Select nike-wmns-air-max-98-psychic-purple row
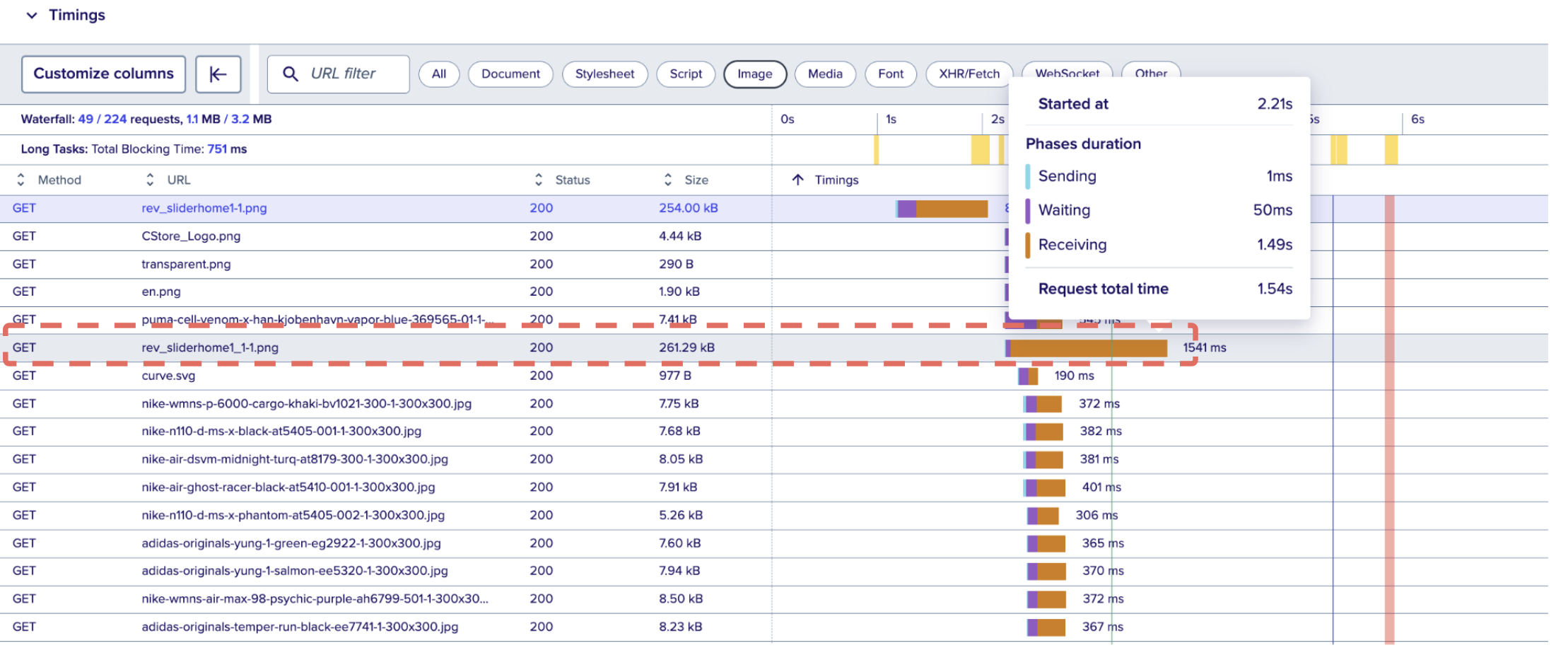This screenshot has height=648, width=1568. coord(774,599)
